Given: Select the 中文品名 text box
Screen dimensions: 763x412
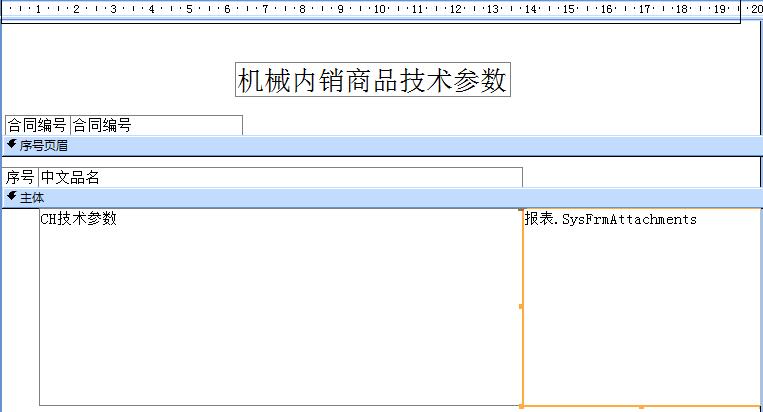Looking at the screenshot, I should coord(280,177).
